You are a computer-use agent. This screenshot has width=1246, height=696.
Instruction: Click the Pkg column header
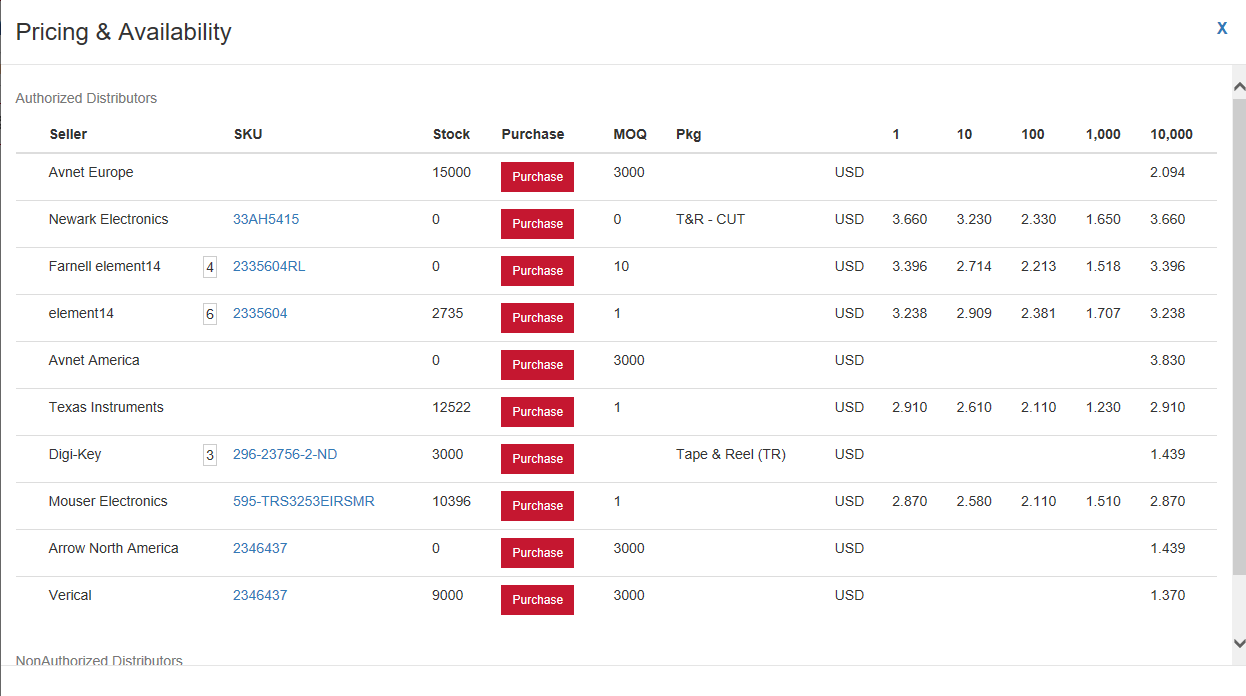click(x=688, y=134)
